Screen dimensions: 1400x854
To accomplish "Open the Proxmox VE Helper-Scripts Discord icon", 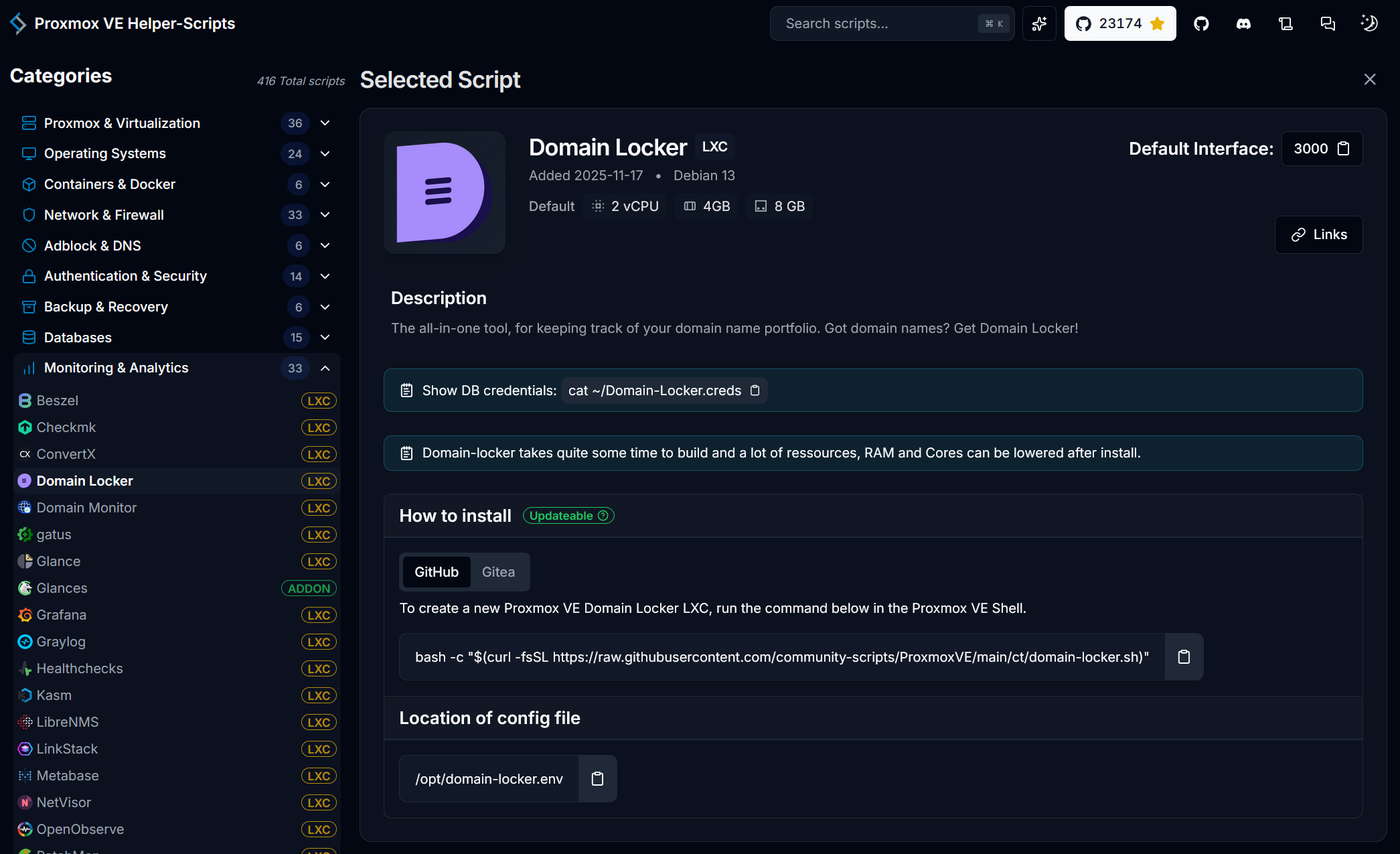I will [1243, 23].
